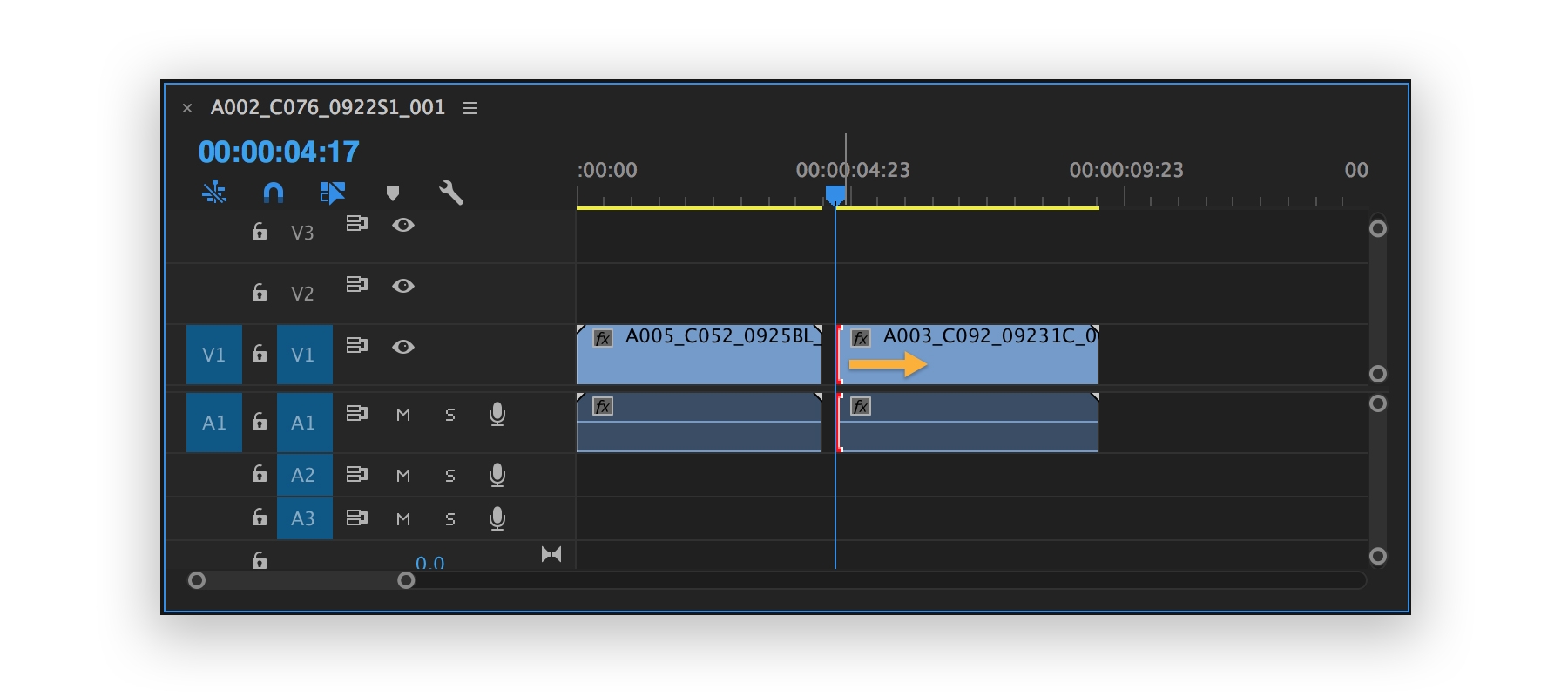Toggle the Snap magnet icon
Viewport: 1568px width, 697px height.
coord(274,193)
